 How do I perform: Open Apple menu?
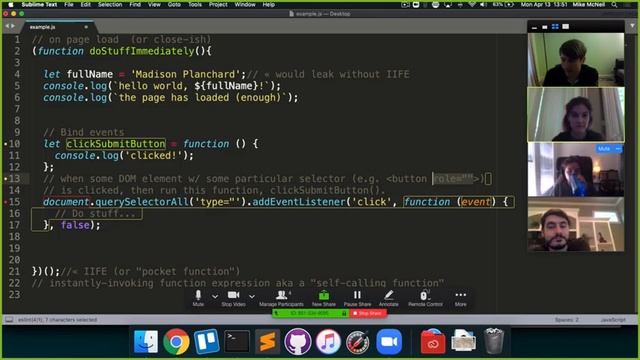(x=11, y=4)
